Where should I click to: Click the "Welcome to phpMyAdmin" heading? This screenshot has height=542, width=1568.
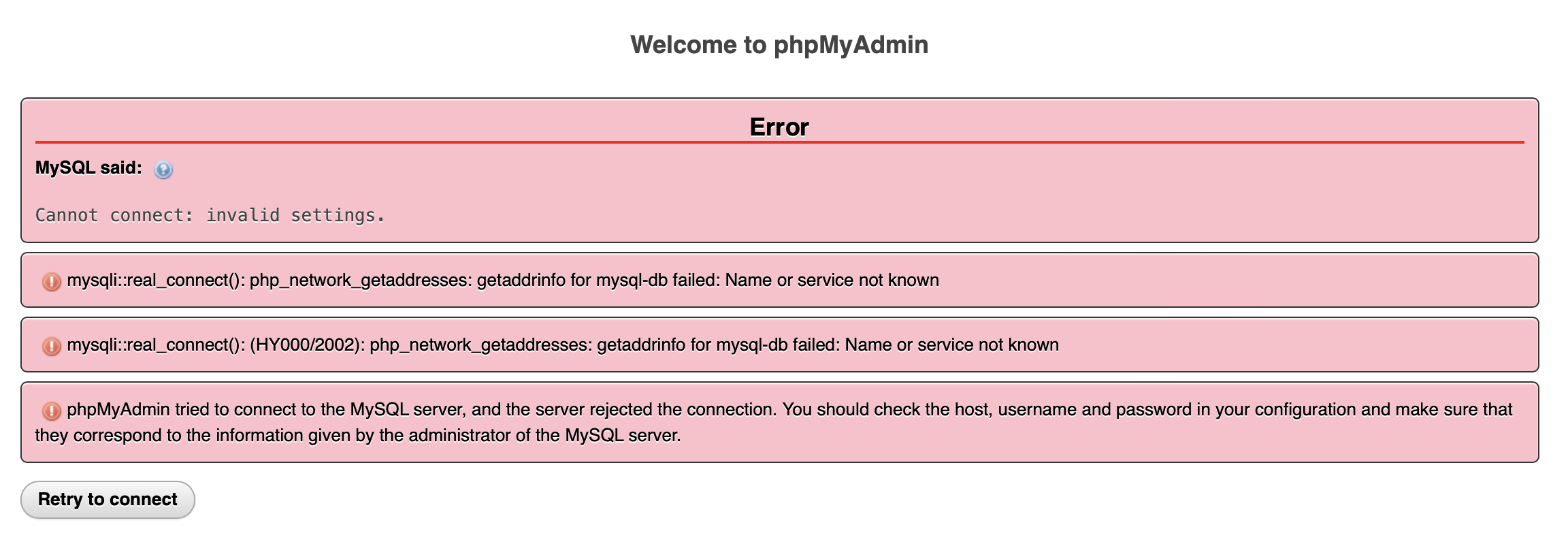pos(779,45)
